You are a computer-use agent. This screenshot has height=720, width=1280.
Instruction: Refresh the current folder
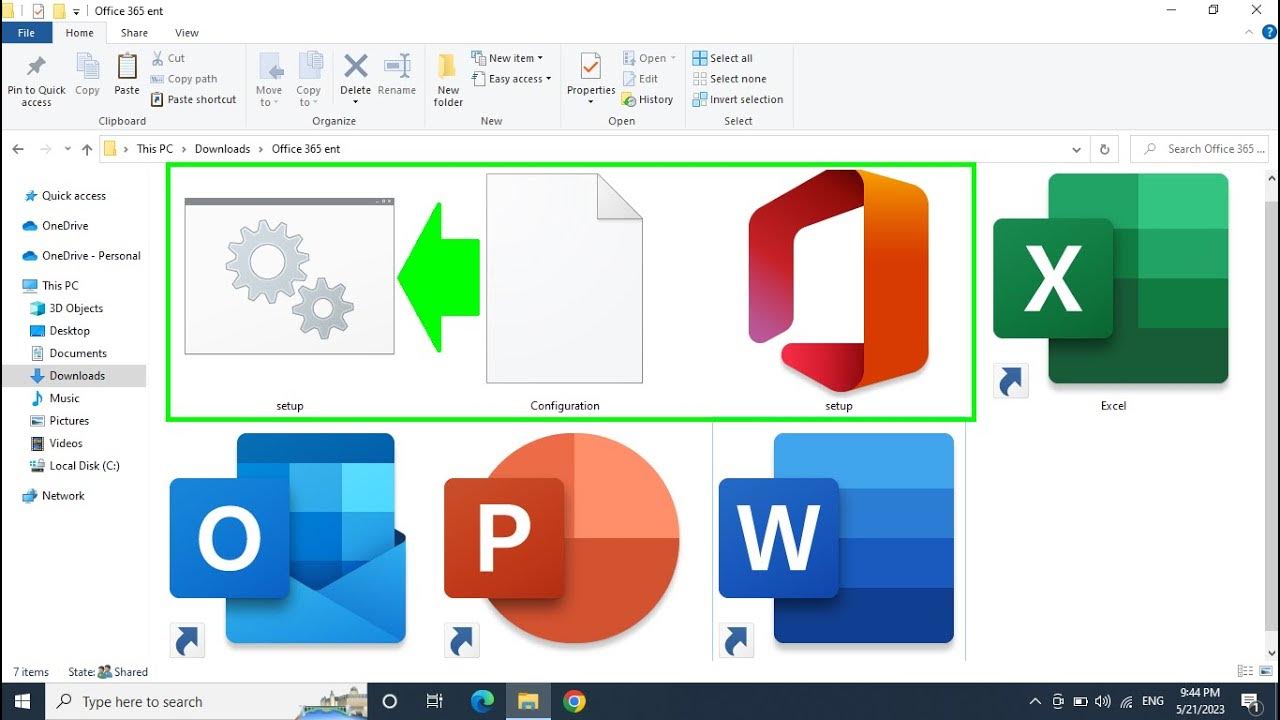pos(1104,149)
